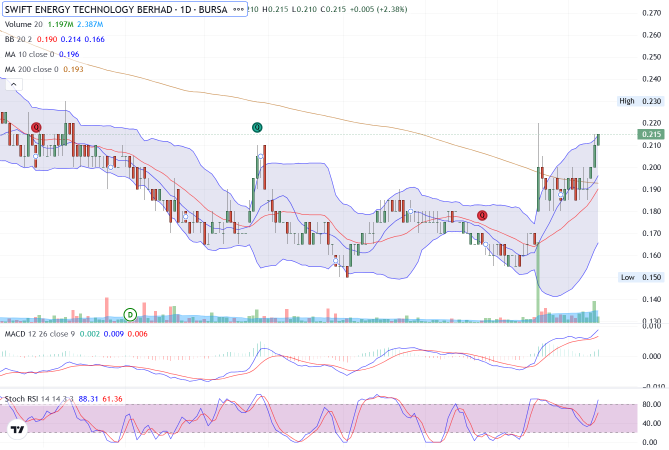Screen dimensions: 669x450
Task: Click the BB upper value 0.214
Action: pos(71,39)
